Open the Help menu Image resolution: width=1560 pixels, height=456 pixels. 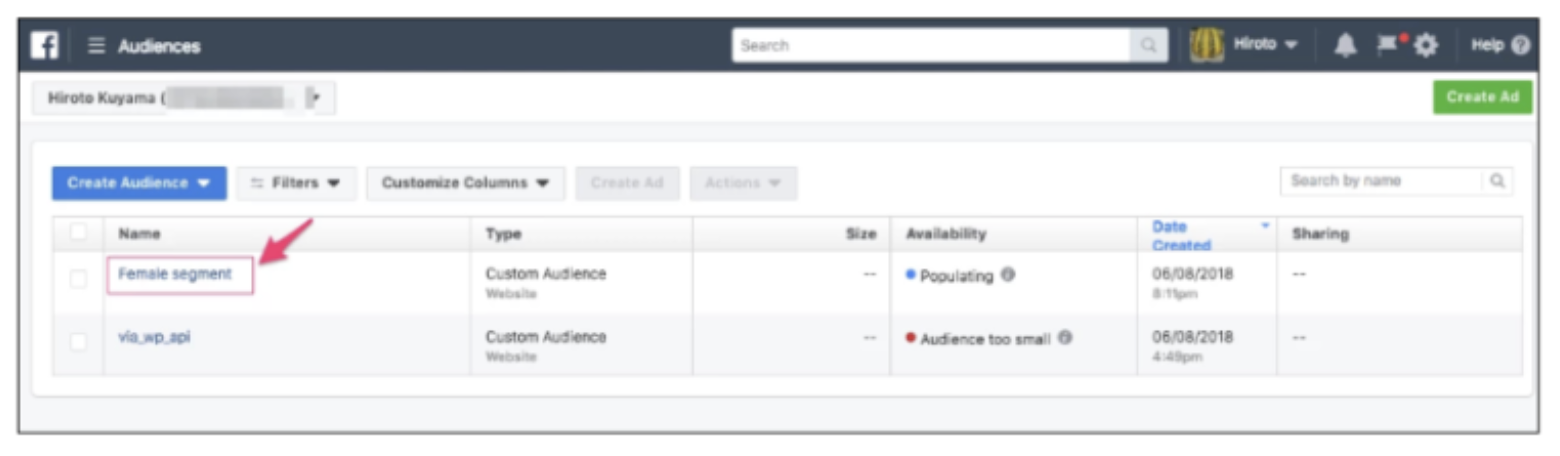tap(1500, 46)
